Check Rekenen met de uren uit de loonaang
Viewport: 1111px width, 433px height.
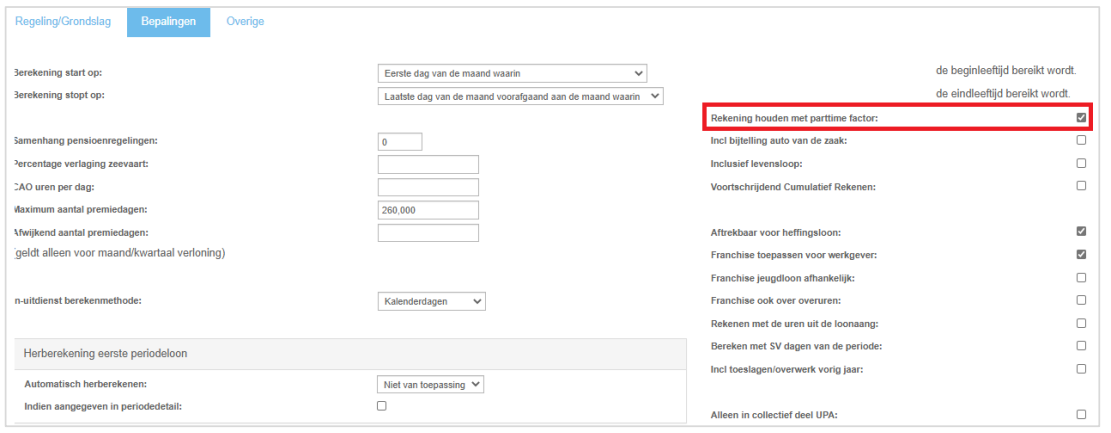(1081, 322)
